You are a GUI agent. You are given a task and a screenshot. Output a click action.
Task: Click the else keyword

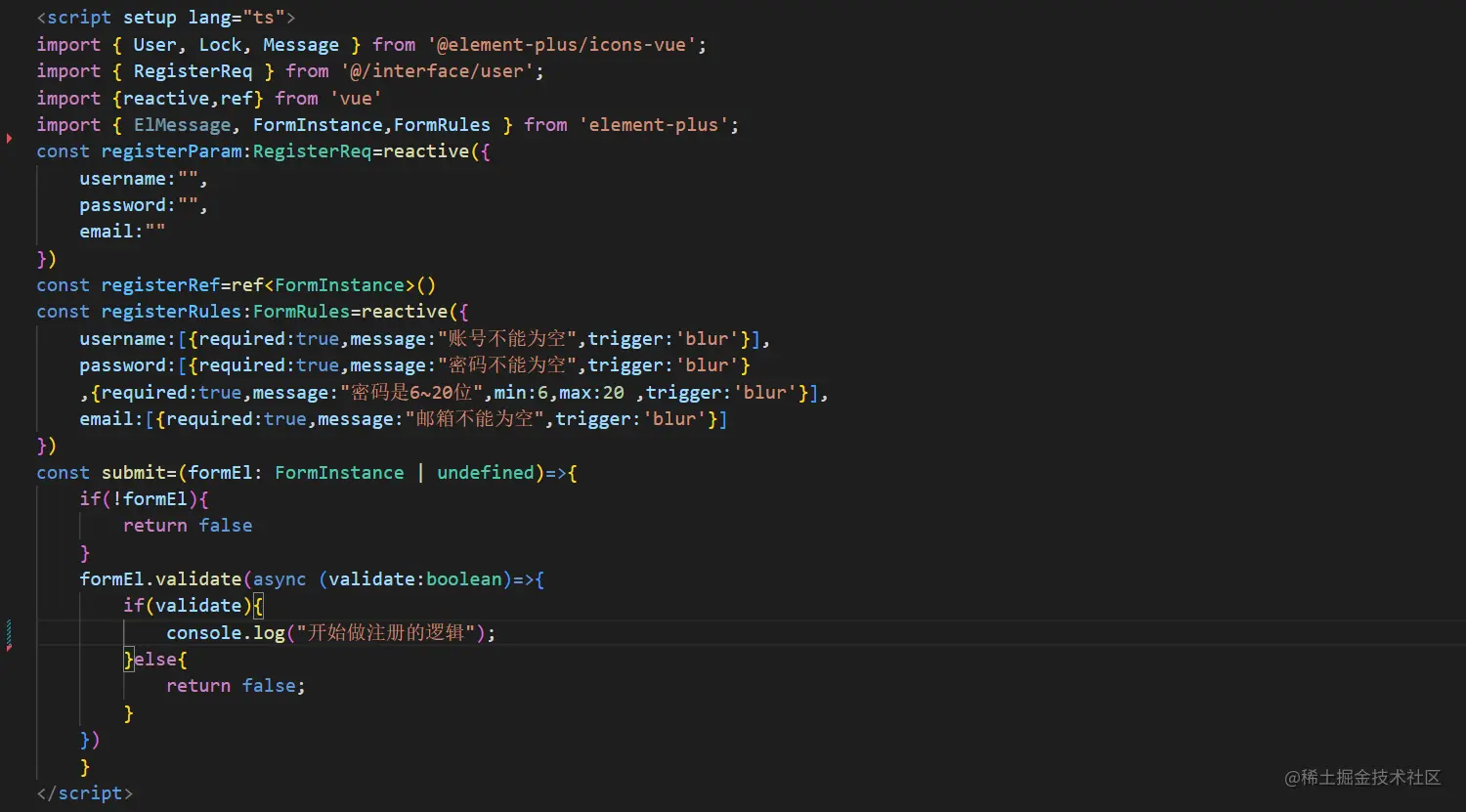click(x=154, y=660)
